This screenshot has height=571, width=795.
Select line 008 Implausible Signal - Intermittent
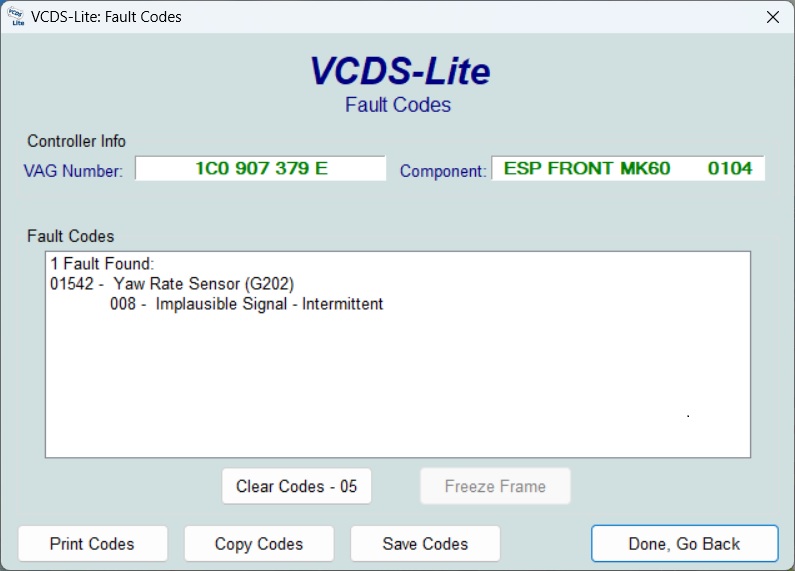tap(246, 304)
